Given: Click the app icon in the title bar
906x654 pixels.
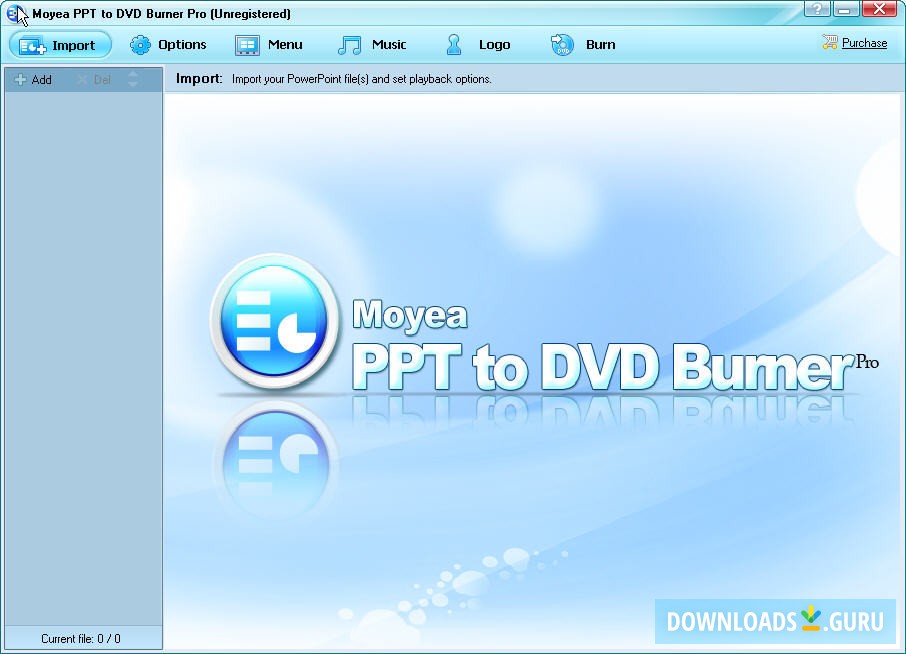Looking at the screenshot, I should pos(14,13).
